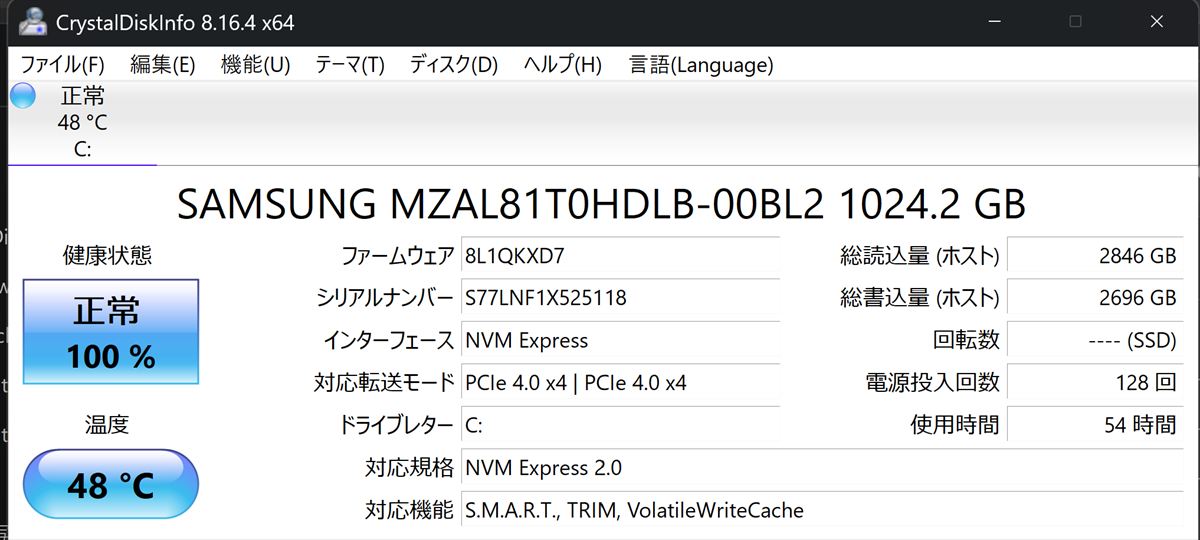Click the 対応転送モード label

(384, 383)
